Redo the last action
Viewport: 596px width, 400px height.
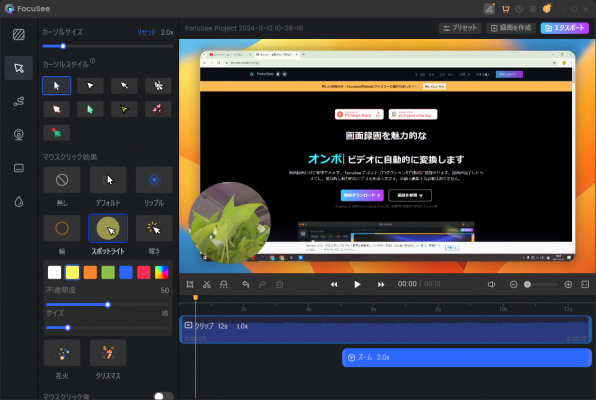pyautogui.click(x=262, y=284)
